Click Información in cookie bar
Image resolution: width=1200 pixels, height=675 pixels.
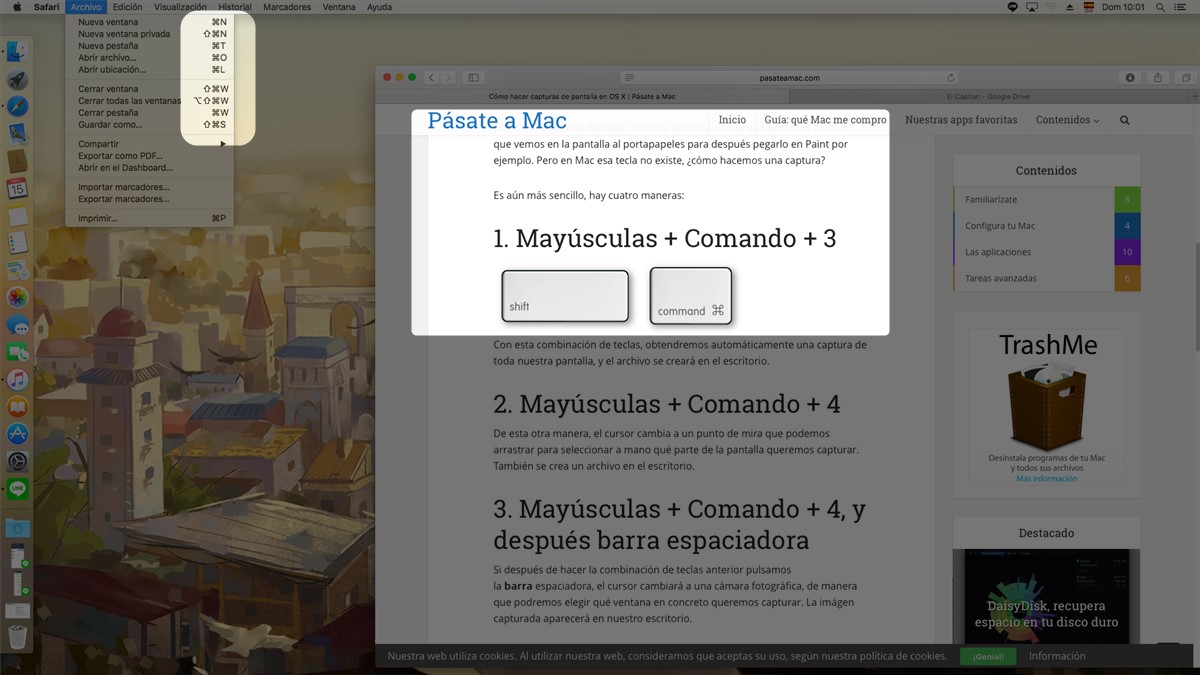(1057, 656)
